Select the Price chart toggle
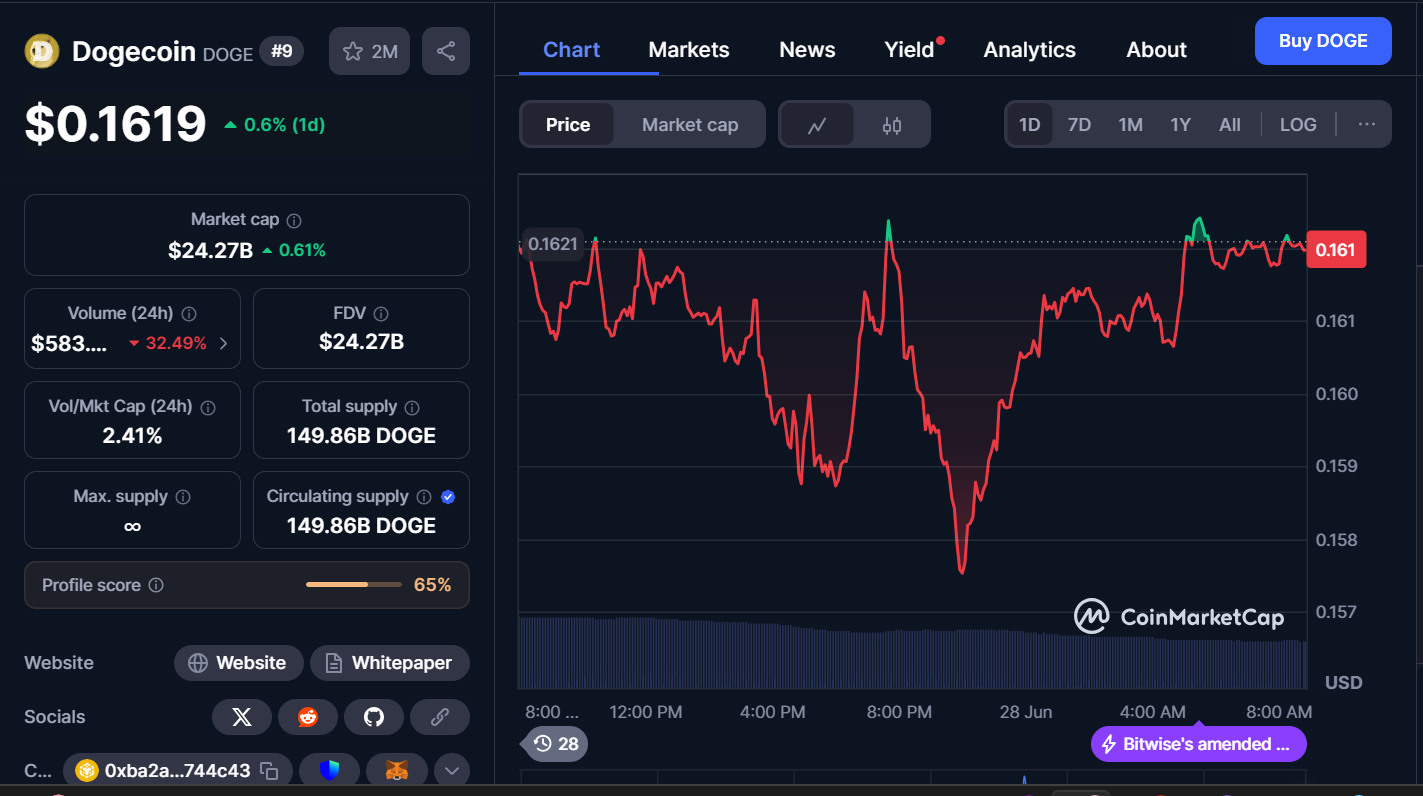The width and height of the screenshot is (1423, 796). click(568, 125)
